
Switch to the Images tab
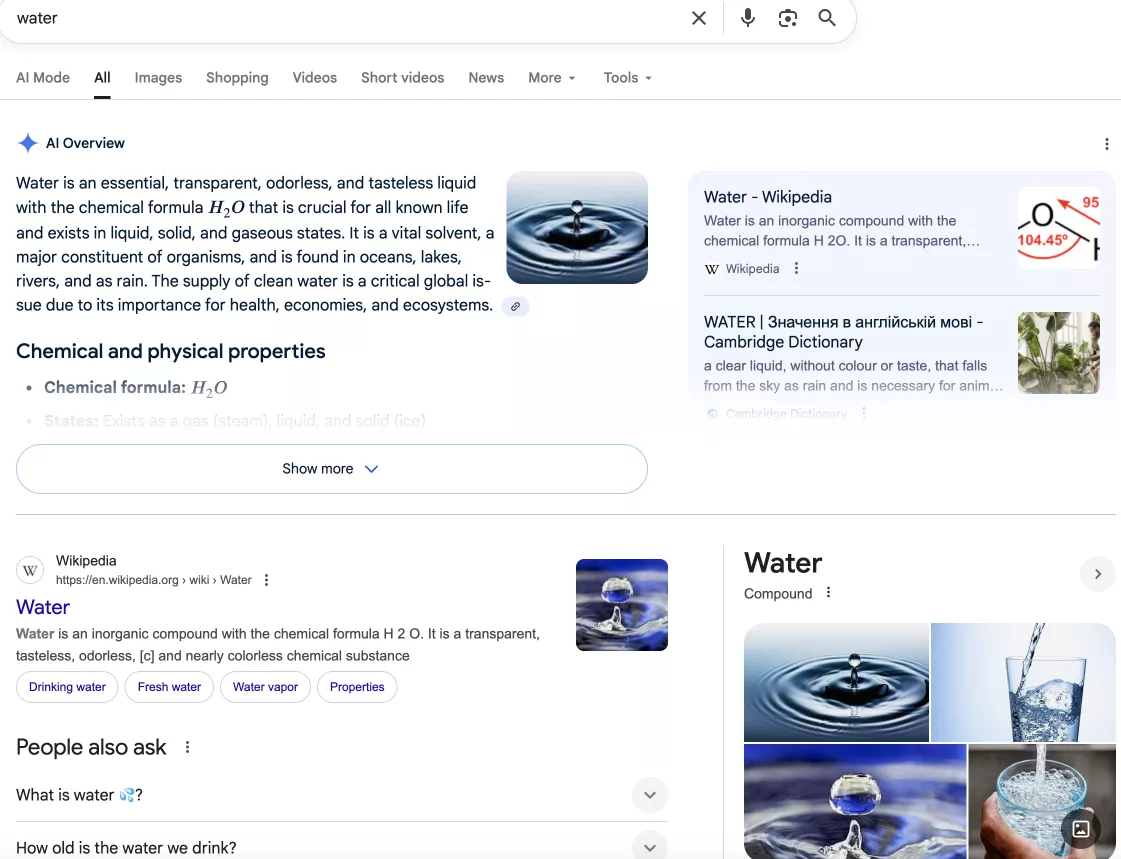[158, 78]
